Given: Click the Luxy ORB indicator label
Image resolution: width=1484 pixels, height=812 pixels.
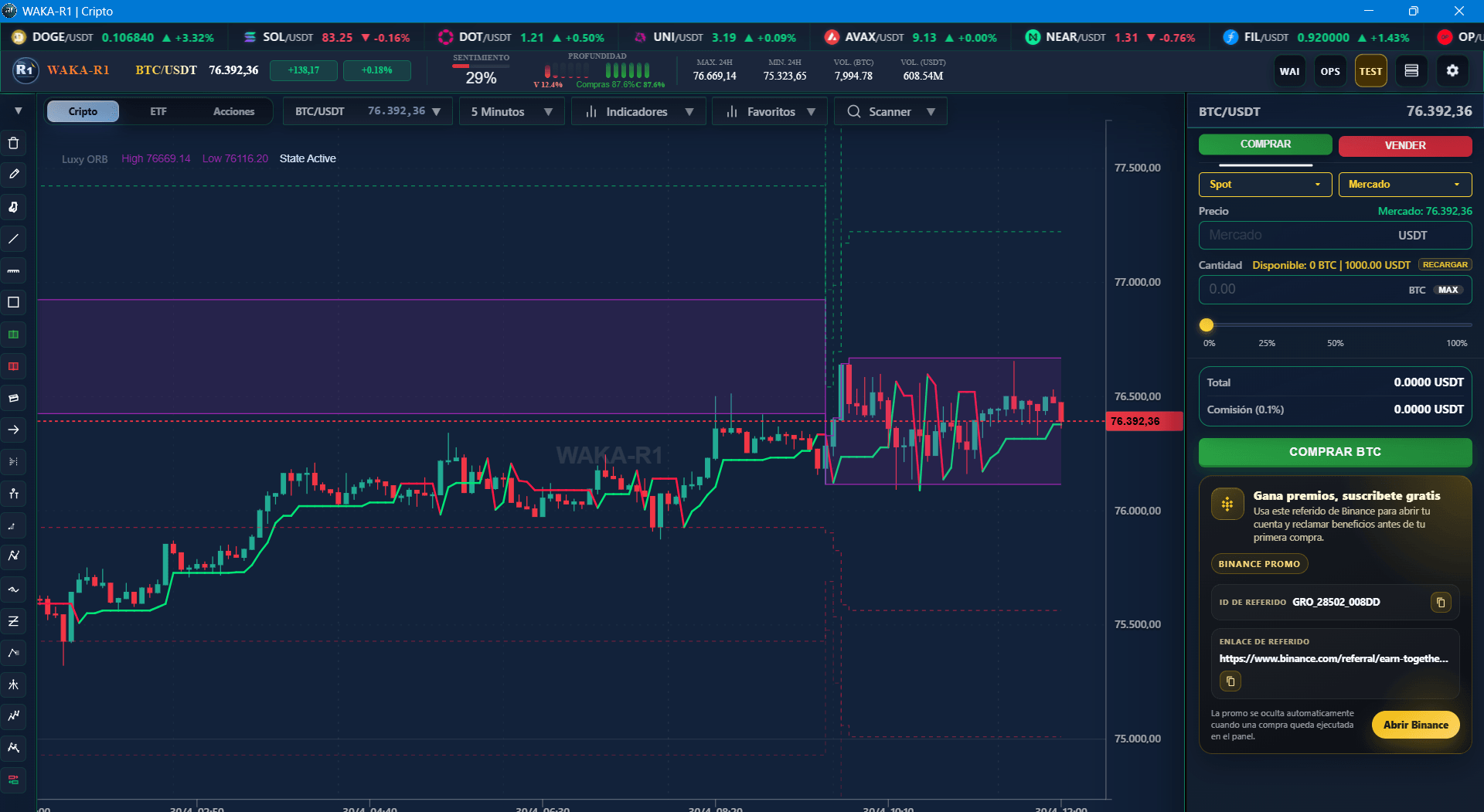Looking at the screenshot, I should [85, 159].
